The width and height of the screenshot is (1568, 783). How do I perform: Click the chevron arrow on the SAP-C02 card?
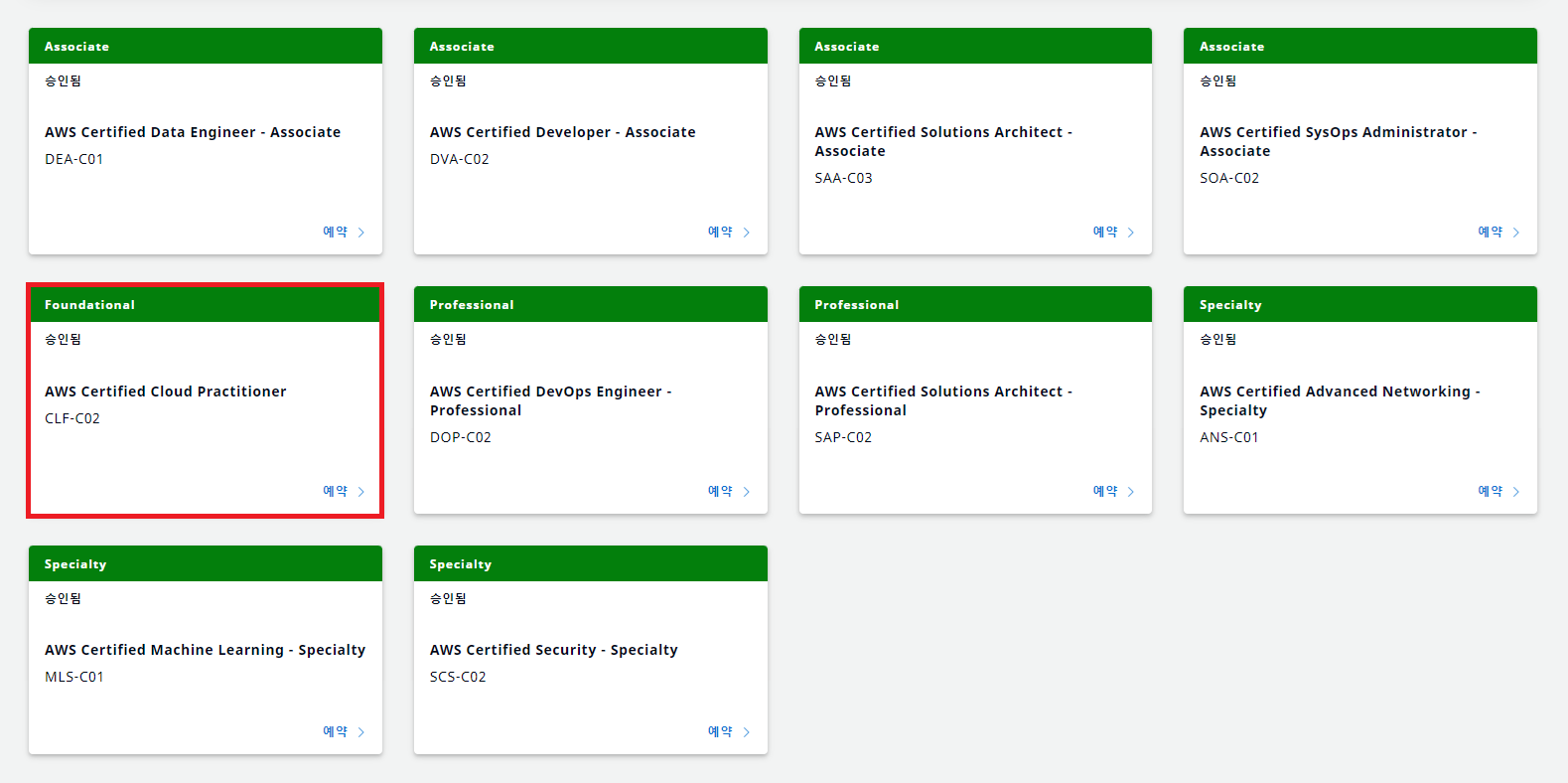point(1131,492)
